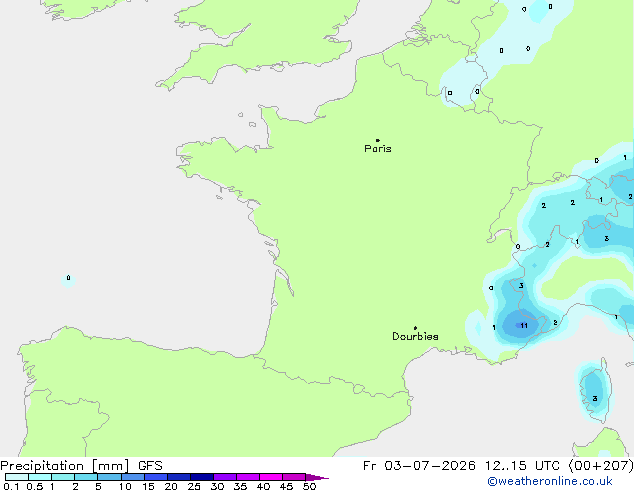634x490 pixels.
Task: Pick the 25–30 mm dark blue swatch
Action: click(202, 477)
